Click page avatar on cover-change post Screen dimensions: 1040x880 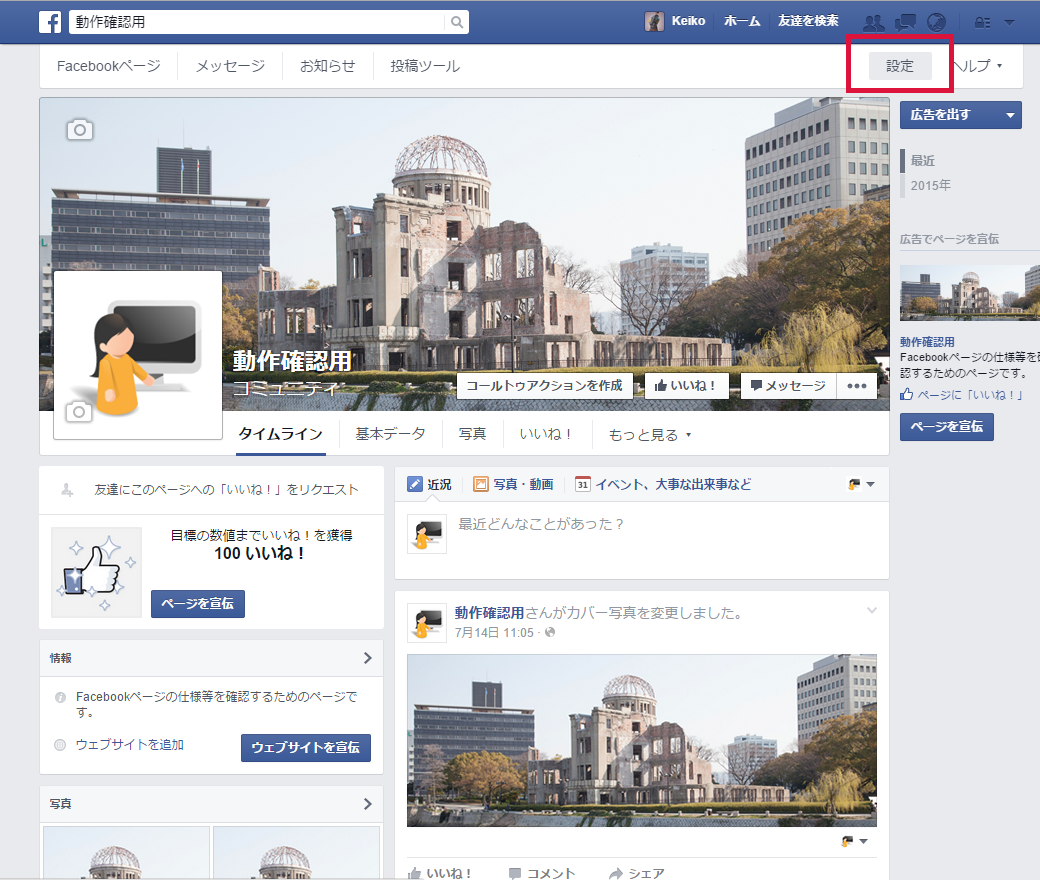[426, 623]
